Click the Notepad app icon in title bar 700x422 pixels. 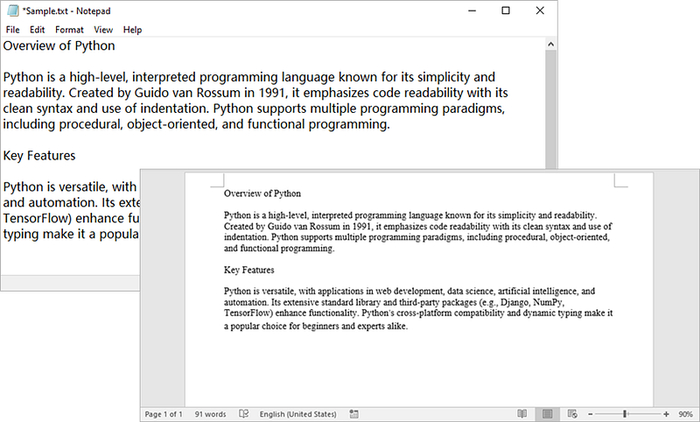click(11, 11)
